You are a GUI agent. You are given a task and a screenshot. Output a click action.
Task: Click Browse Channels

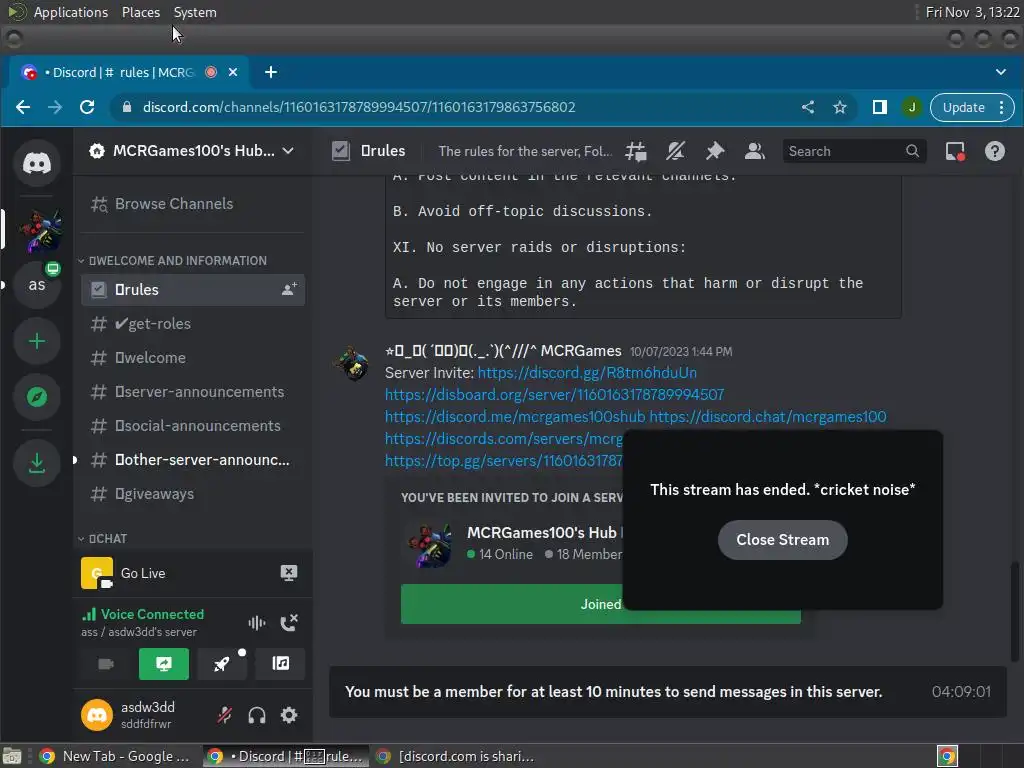[193, 204]
